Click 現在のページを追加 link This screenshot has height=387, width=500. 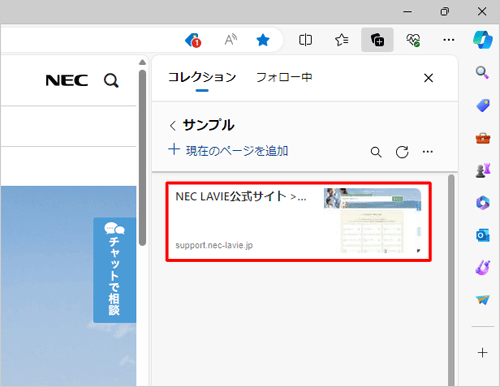[x=228, y=150]
